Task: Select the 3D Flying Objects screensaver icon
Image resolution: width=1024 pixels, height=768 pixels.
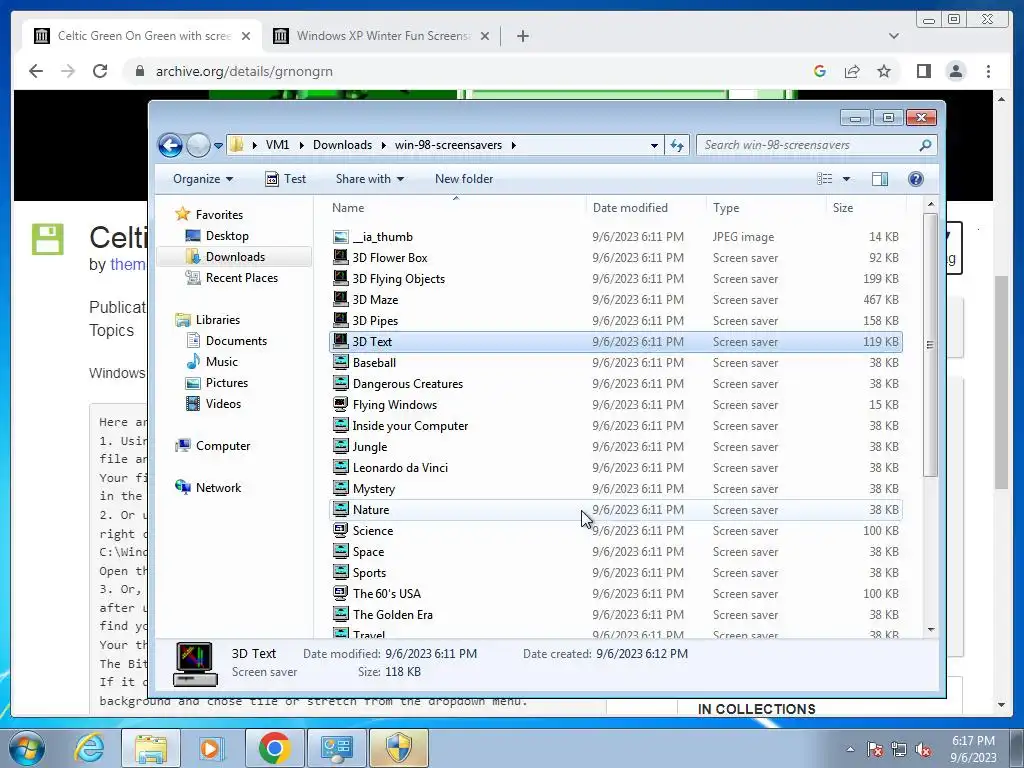Action: (340, 278)
